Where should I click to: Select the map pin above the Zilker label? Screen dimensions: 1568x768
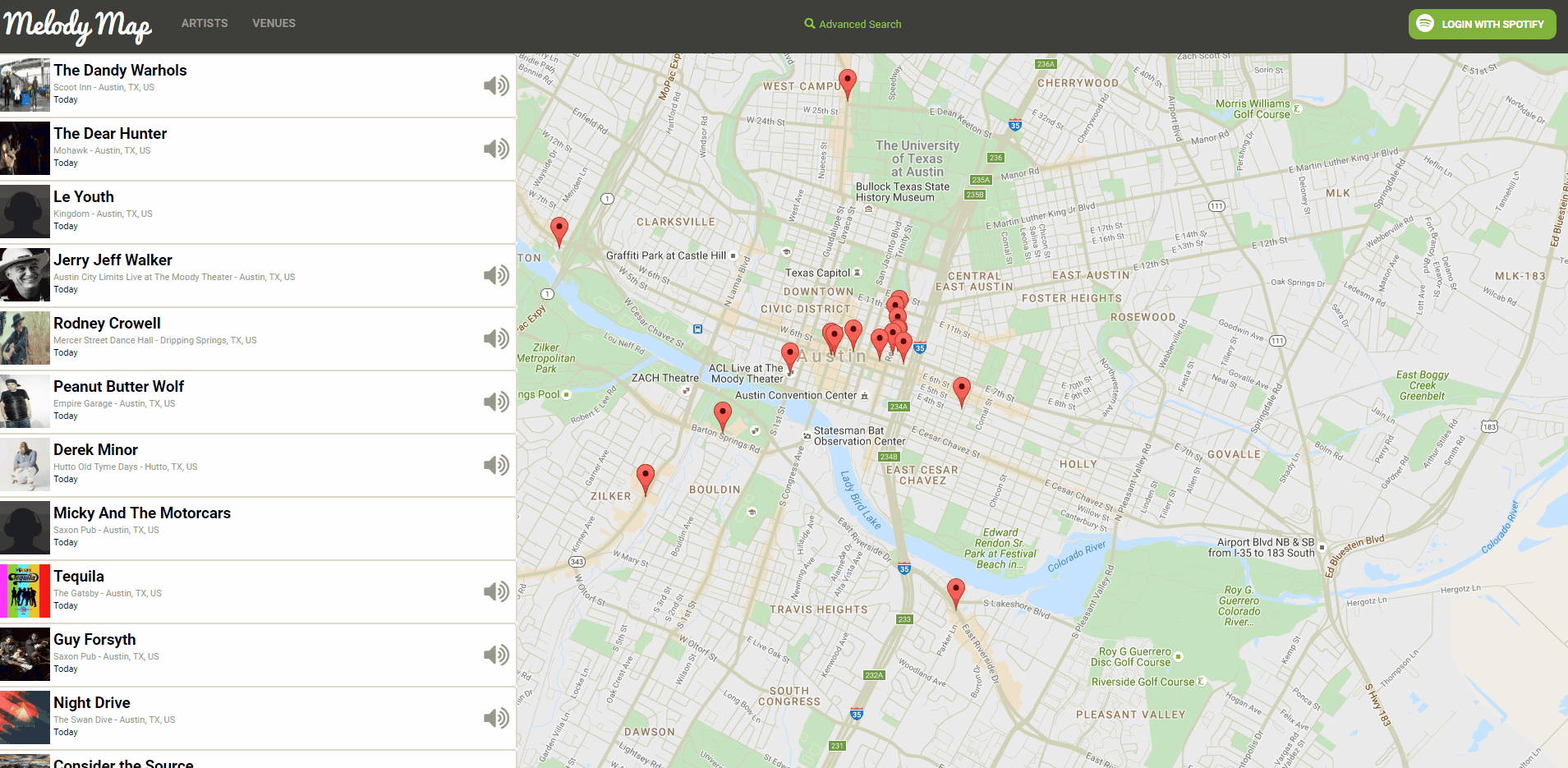[x=646, y=480]
